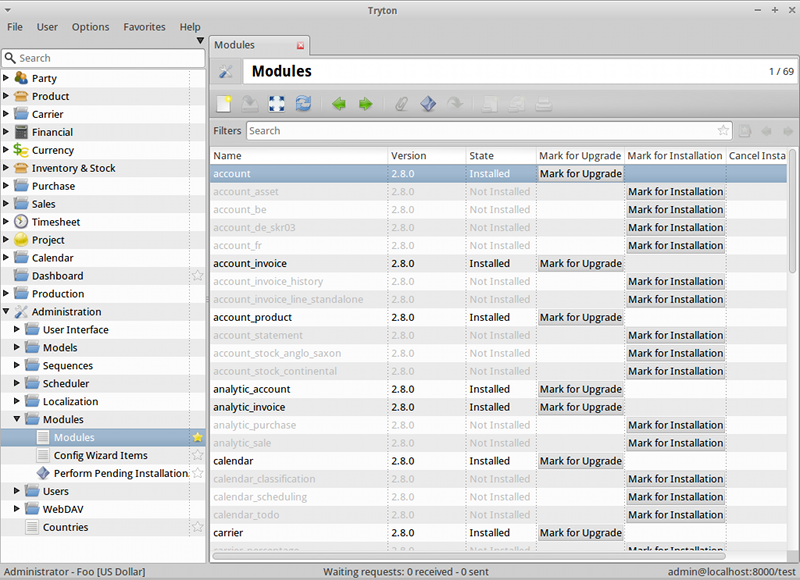This screenshot has width=800, height=580.
Task: Click the Switch view toolbar icon
Action: [x=277, y=103]
